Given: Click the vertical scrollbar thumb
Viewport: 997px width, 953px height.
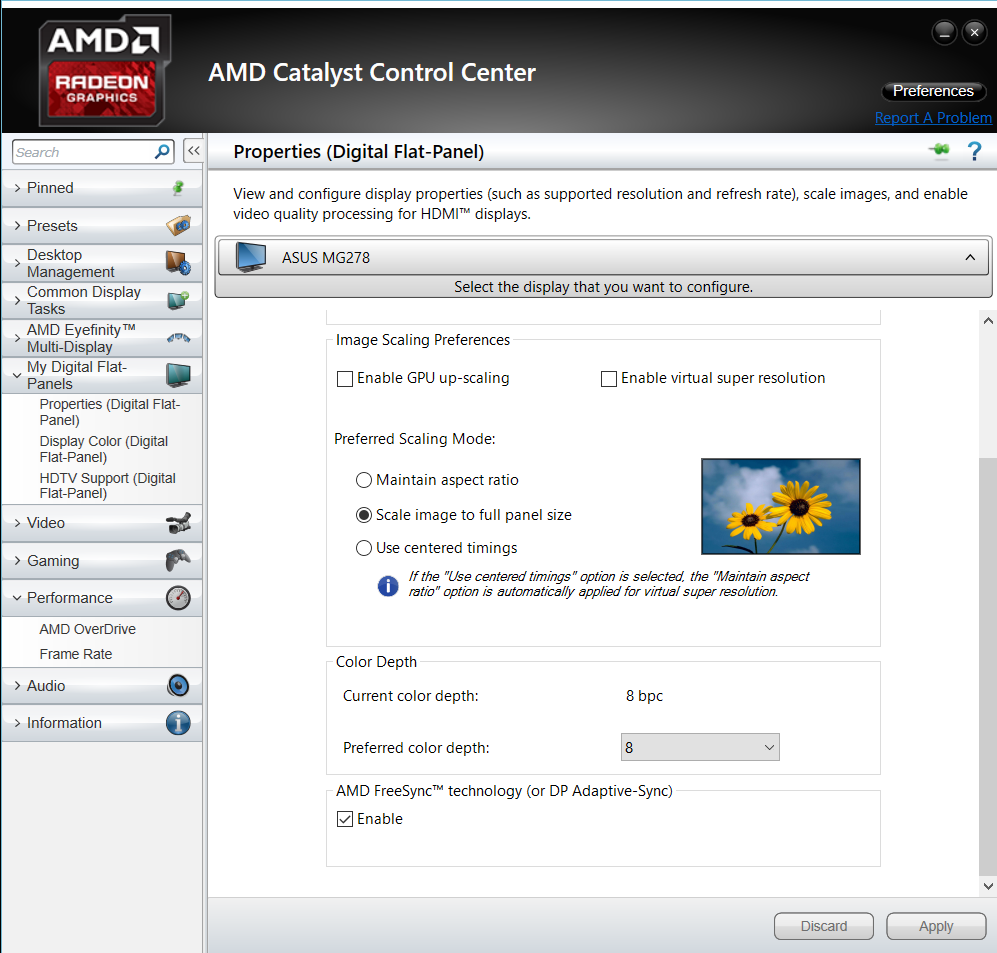Looking at the screenshot, I should click(x=988, y=666).
